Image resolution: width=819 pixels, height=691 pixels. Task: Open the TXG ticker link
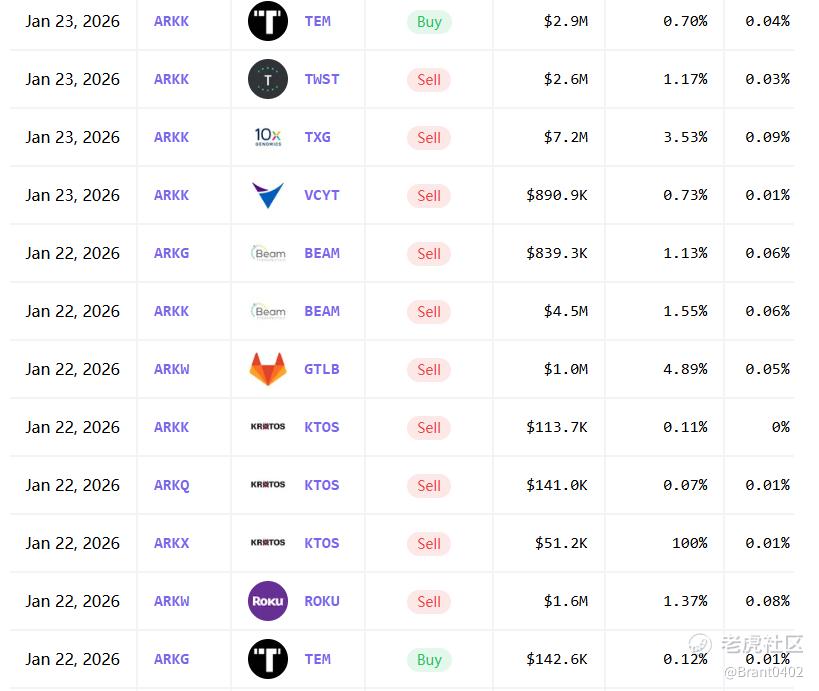318,137
